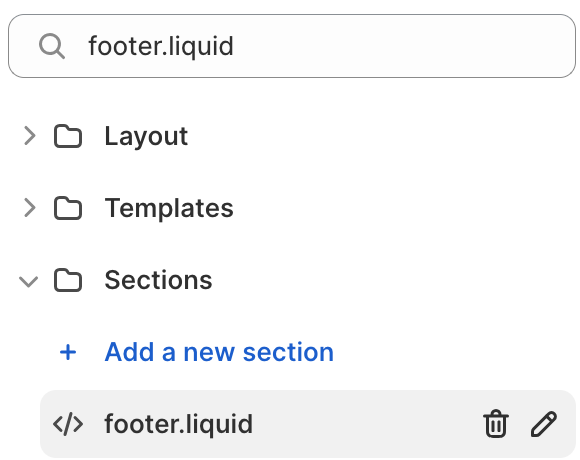Select the Sections folder label
This screenshot has width=580, height=460.
158,280
